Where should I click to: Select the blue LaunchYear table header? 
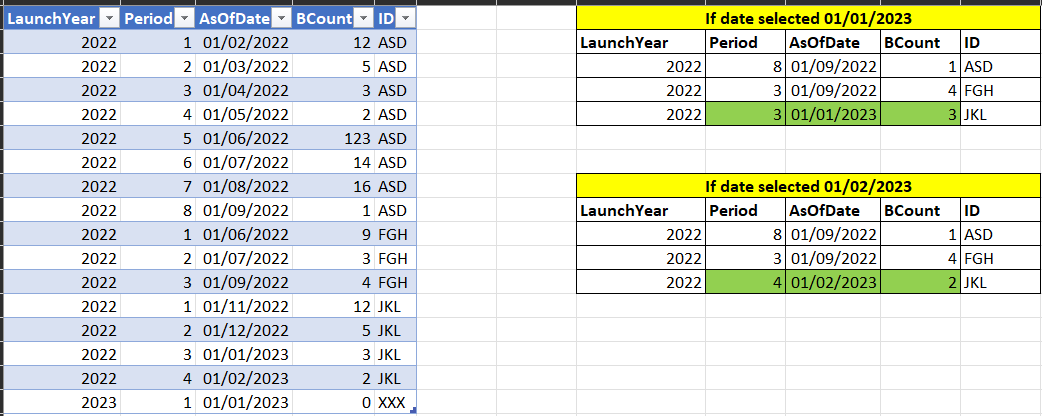62,19
